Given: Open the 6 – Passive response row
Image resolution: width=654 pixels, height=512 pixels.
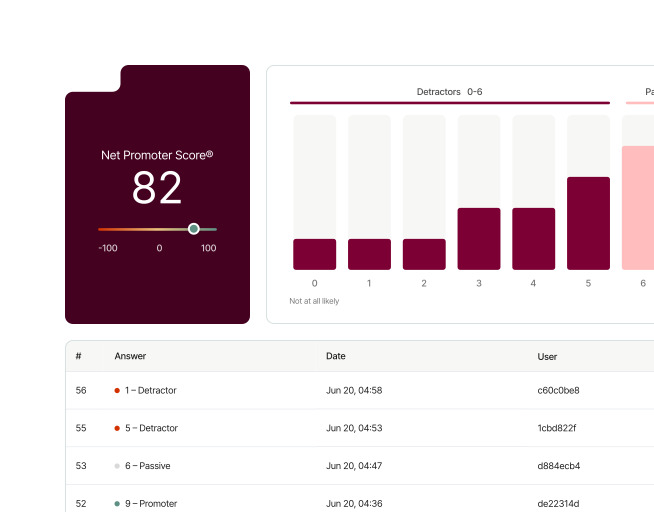Looking at the screenshot, I should pos(360,466).
